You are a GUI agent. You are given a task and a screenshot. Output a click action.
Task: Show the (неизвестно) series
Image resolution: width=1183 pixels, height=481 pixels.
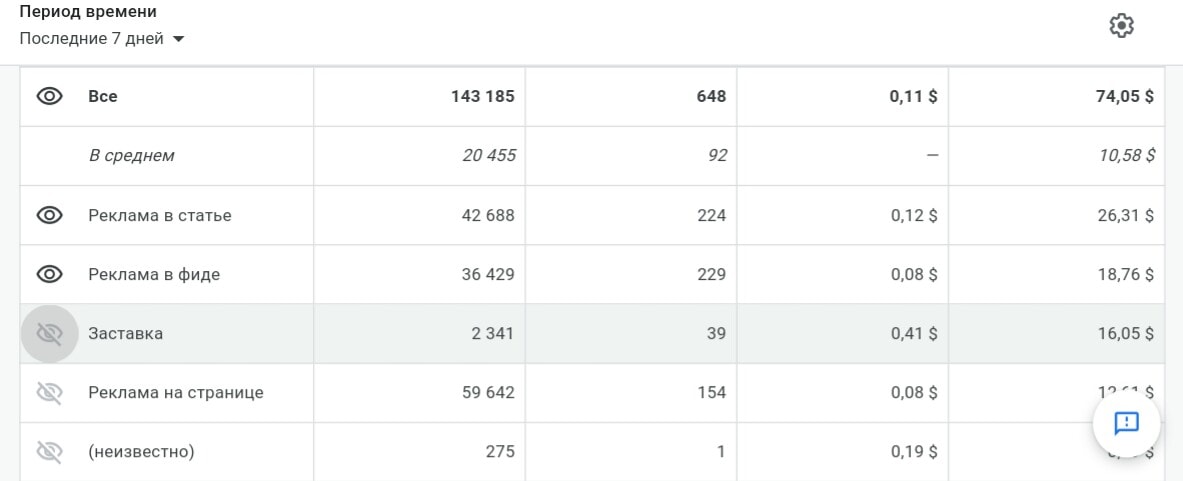tap(50, 452)
